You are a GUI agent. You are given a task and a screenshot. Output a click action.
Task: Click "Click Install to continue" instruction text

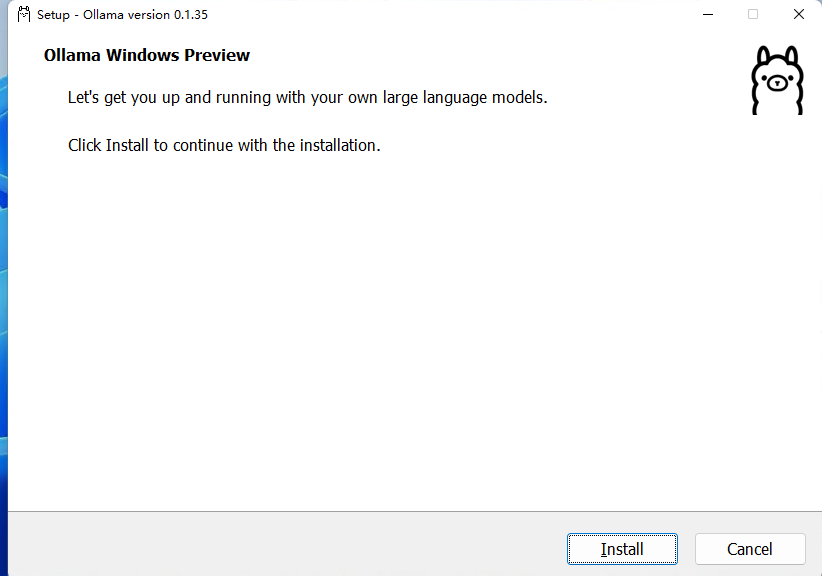point(224,145)
